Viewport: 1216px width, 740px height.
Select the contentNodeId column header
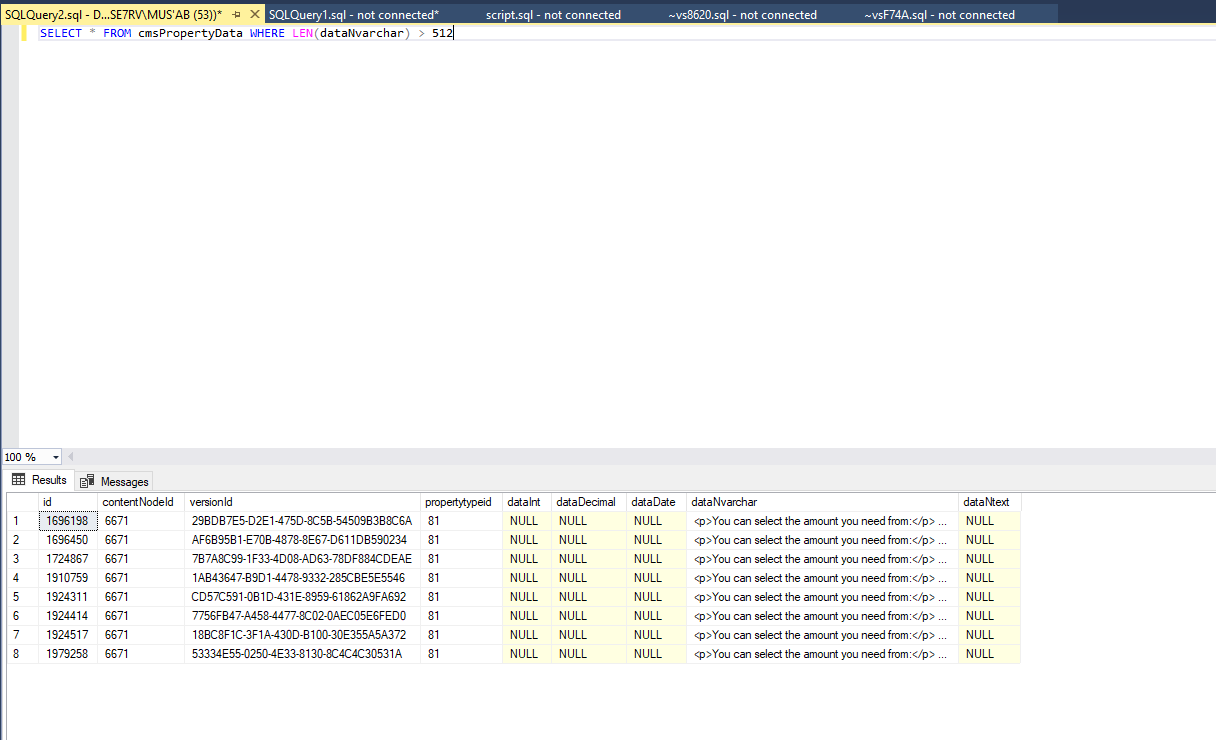tap(141, 502)
